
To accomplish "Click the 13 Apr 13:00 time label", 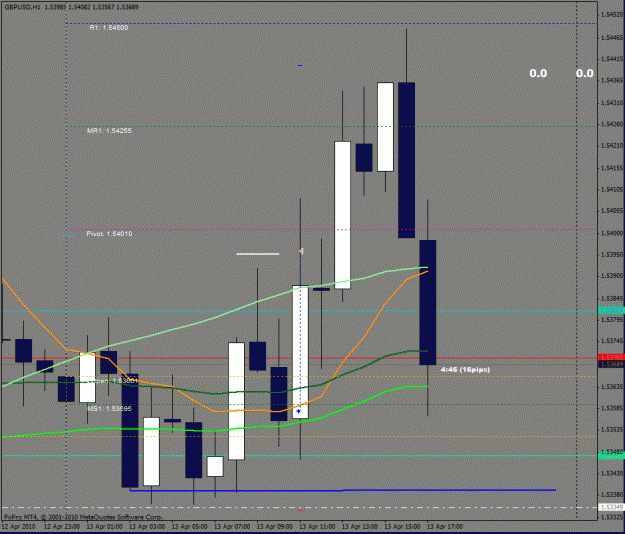I will coord(360,526).
